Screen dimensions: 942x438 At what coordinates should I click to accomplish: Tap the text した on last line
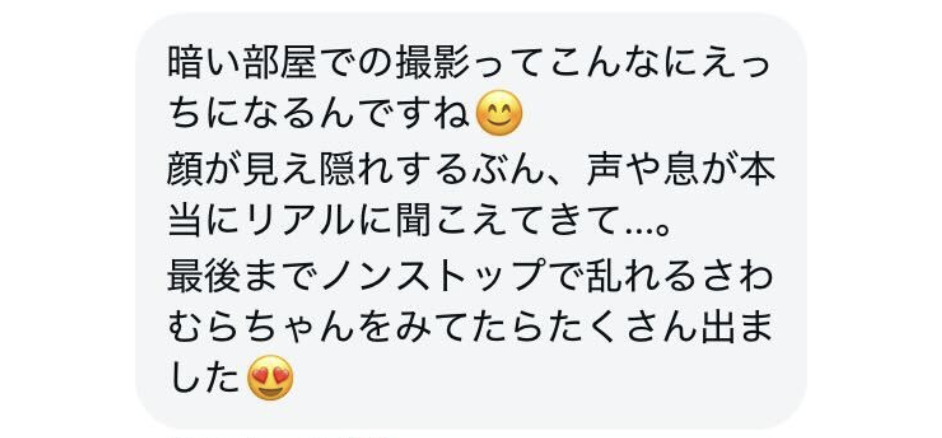pos(204,379)
